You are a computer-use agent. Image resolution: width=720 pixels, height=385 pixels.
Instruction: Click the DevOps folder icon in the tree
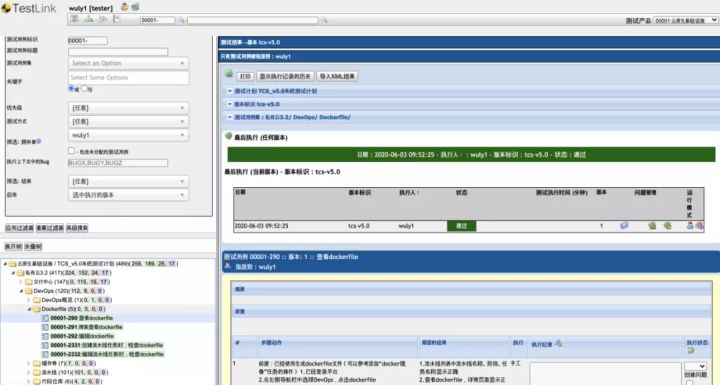[x=28, y=291]
